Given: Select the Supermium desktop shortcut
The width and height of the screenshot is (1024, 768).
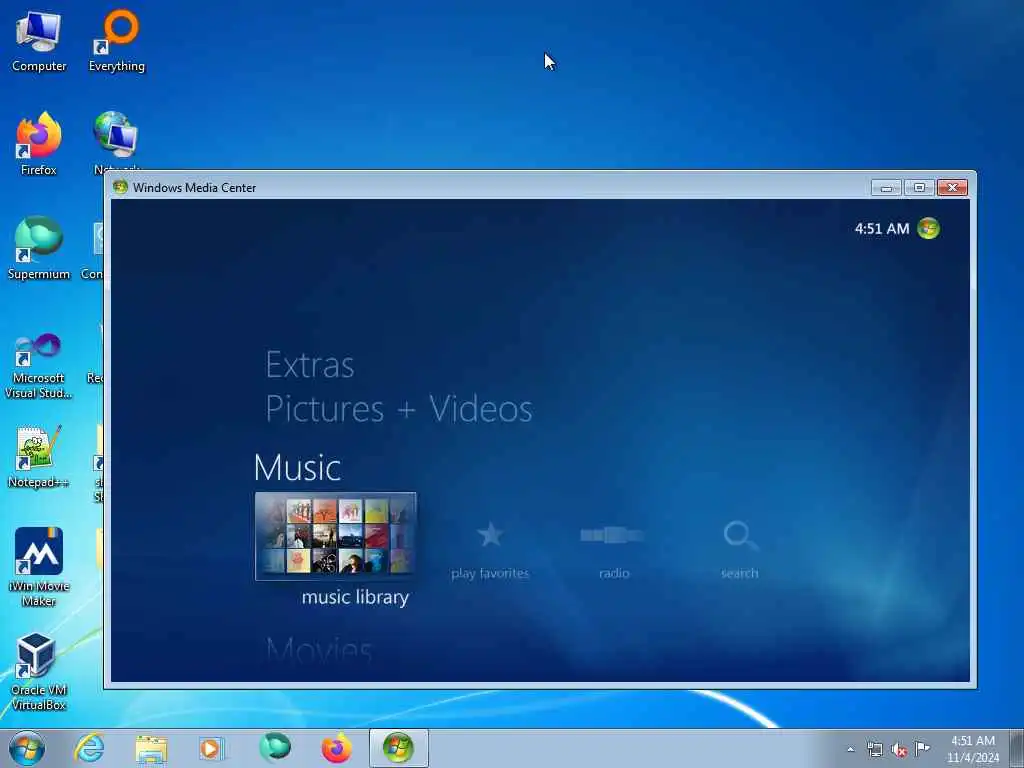Looking at the screenshot, I should click(39, 249).
